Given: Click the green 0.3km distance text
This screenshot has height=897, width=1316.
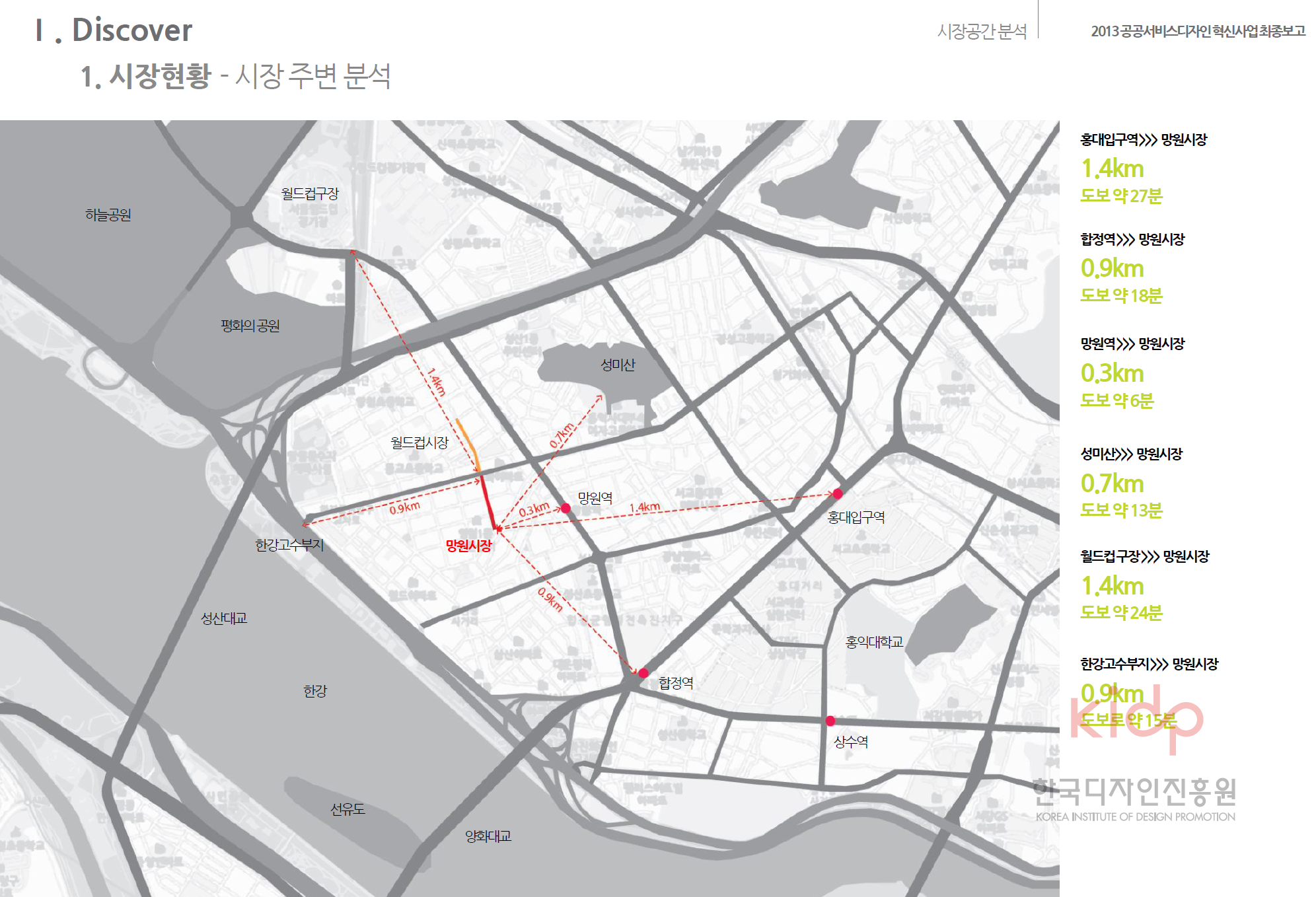Looking at the screenshot, I should click(1112, 374).
